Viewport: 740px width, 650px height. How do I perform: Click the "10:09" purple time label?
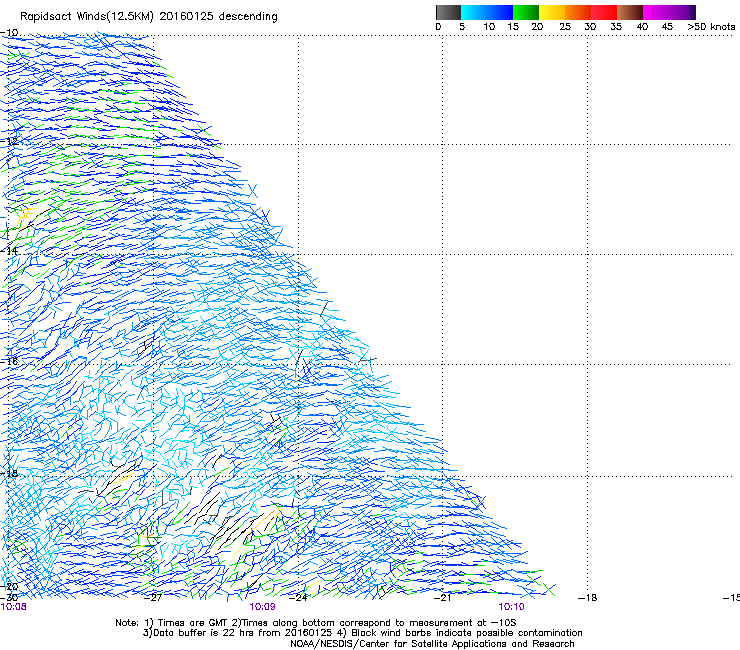(262, 607)
